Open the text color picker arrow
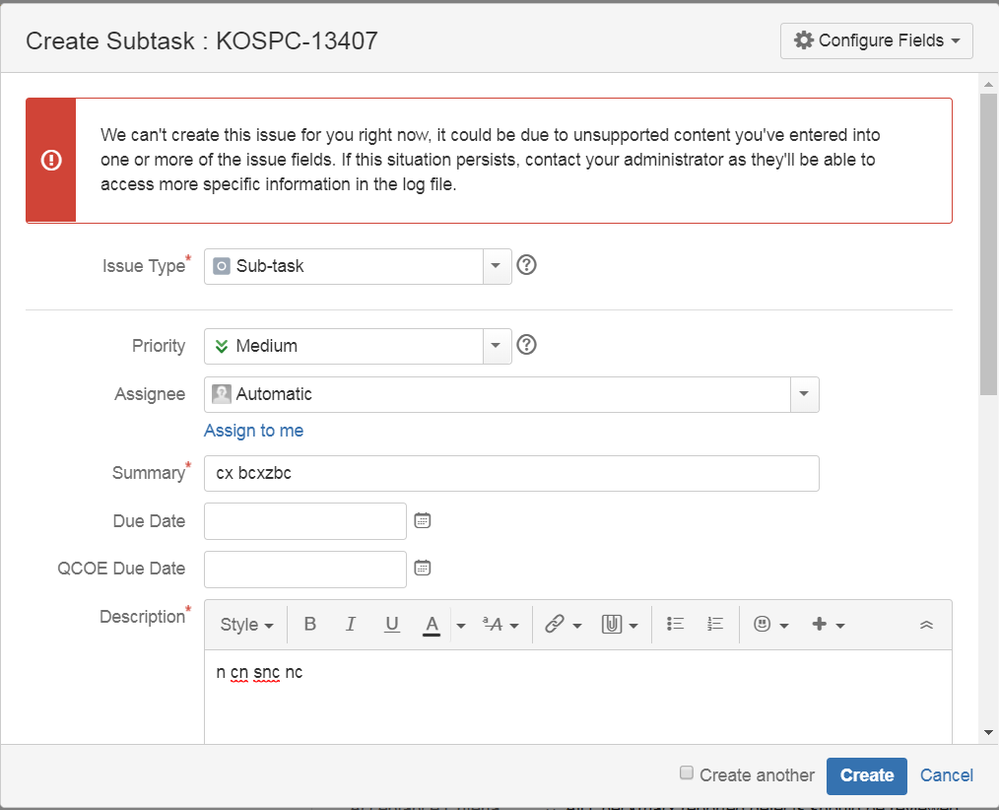This screenshot has height=810, width=999. pos(461,625)
